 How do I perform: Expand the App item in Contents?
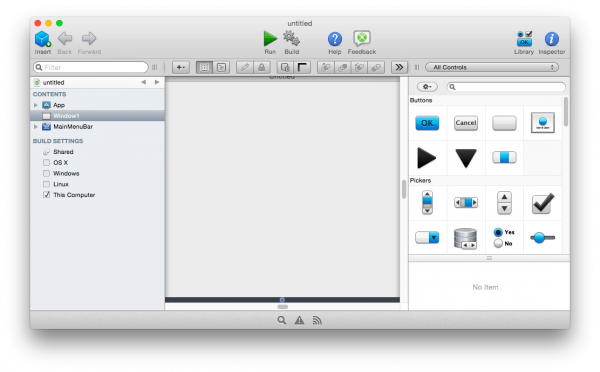[x=36, y=105]
